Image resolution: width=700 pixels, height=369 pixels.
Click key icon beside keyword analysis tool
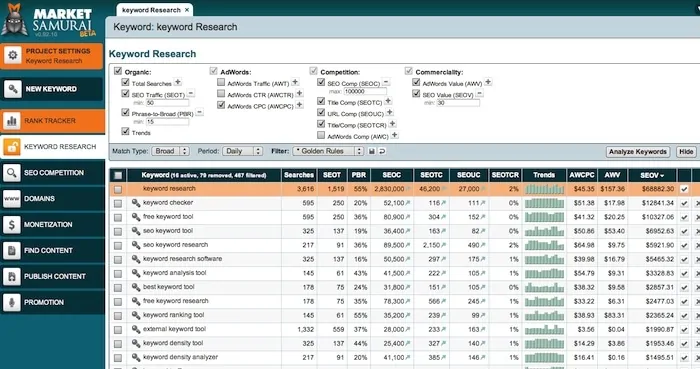point(136,274)
